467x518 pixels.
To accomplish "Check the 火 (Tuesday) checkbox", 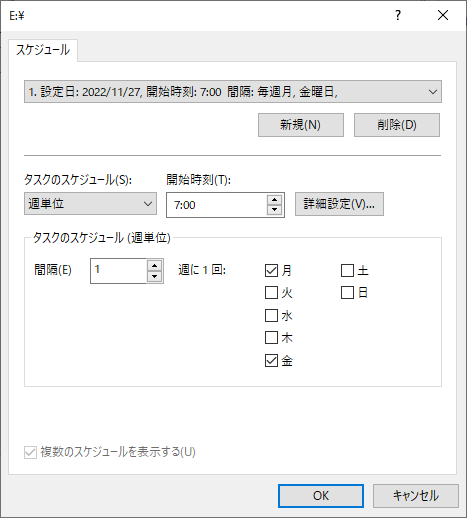I will coord(271,293).
